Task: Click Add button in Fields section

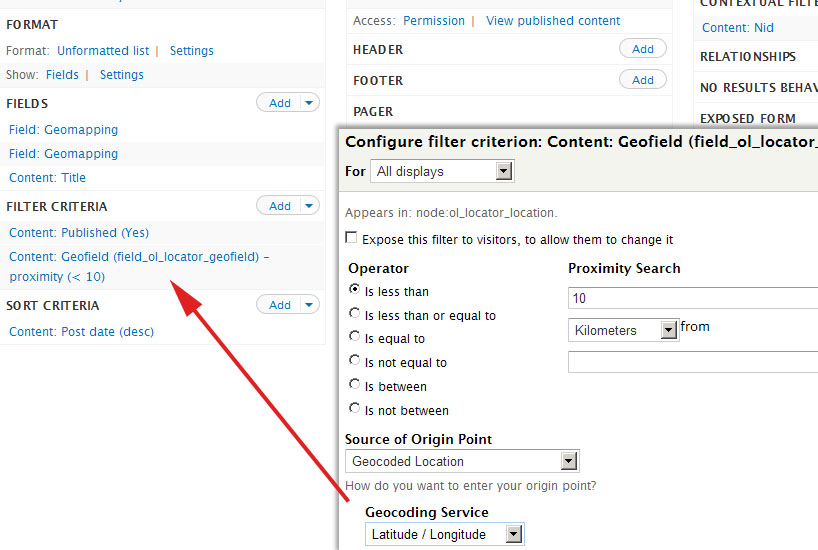Action: click(x=280, y=103)
